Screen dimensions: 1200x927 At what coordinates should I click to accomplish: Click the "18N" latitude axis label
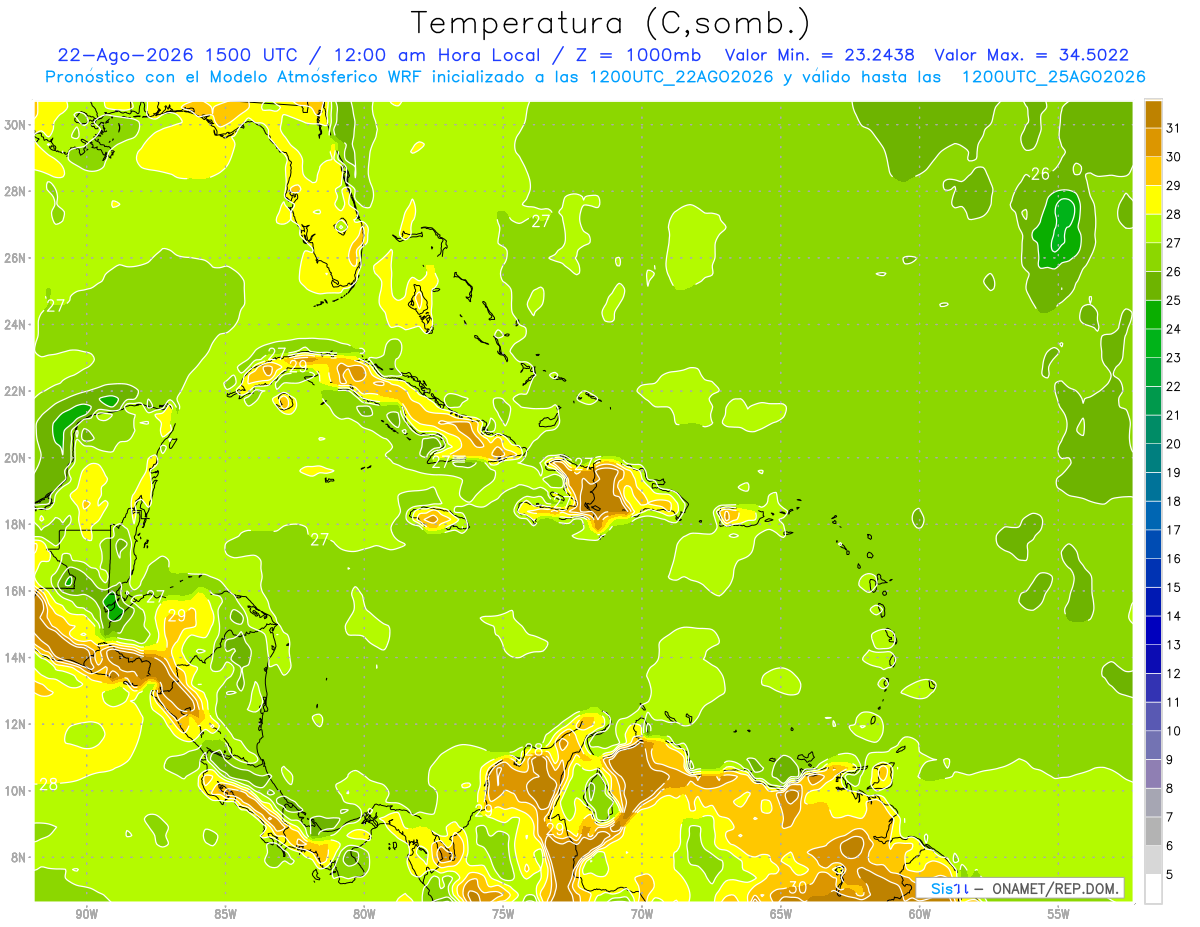point(16,524)
